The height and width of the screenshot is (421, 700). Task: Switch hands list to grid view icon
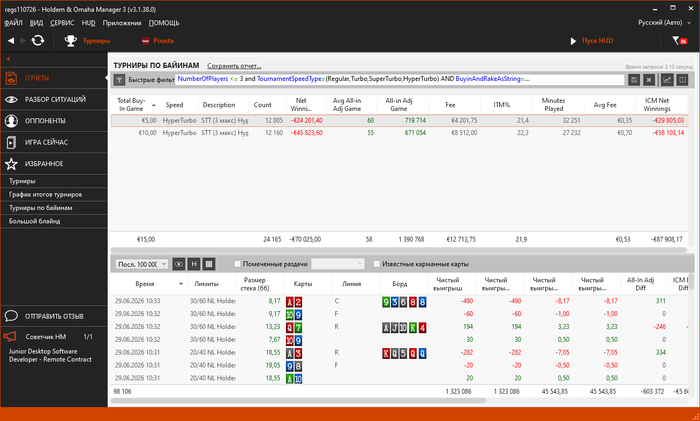pyautogui.click(x=208, y=264)
